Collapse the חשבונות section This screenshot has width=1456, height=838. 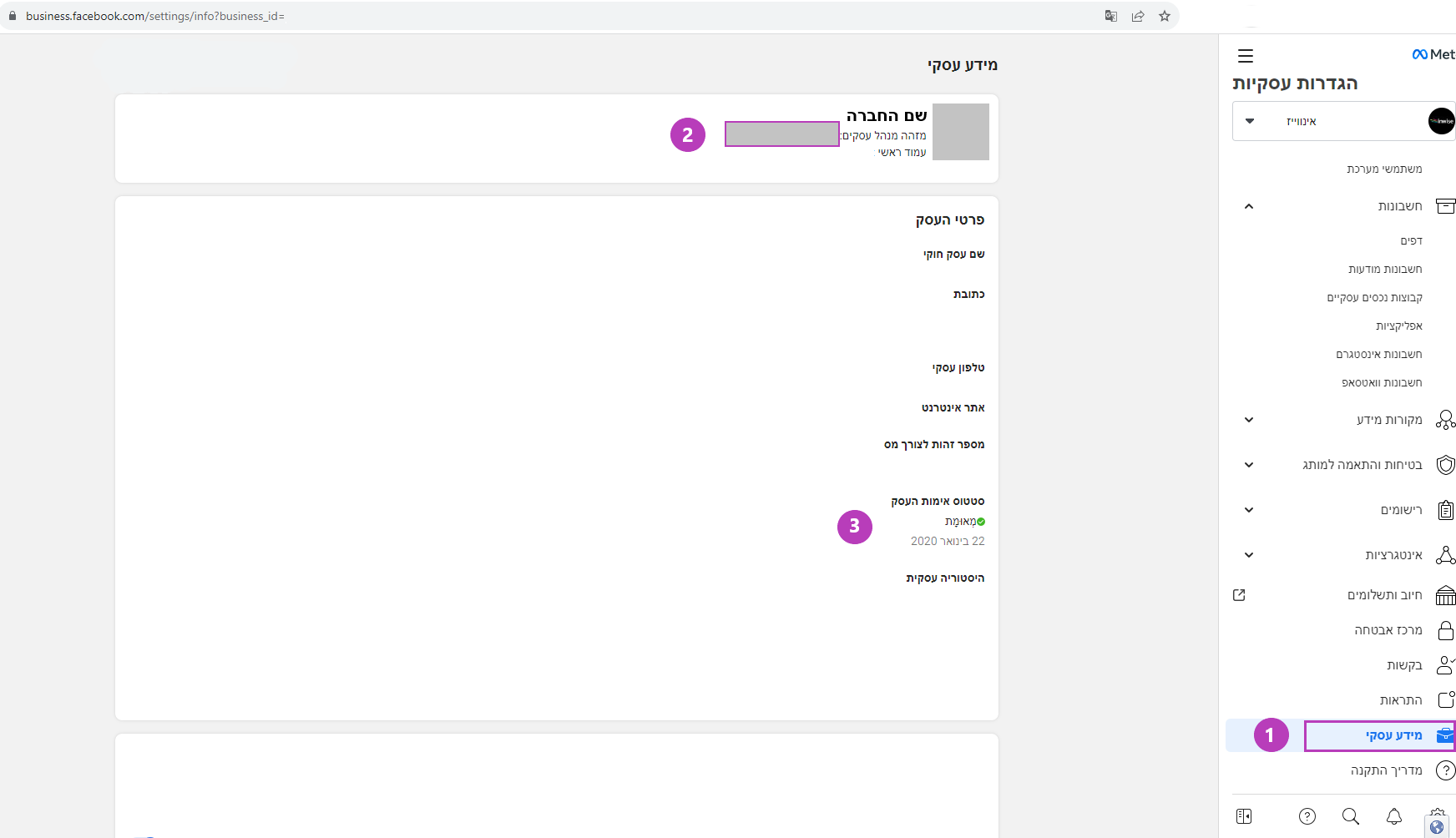1249,206
